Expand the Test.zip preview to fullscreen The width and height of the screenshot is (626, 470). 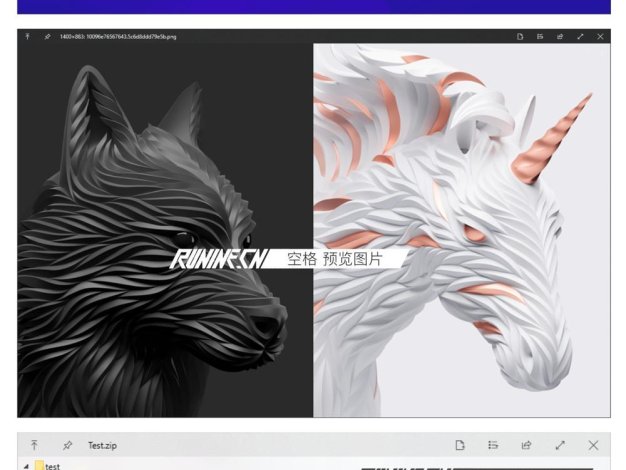pos(560,445)
